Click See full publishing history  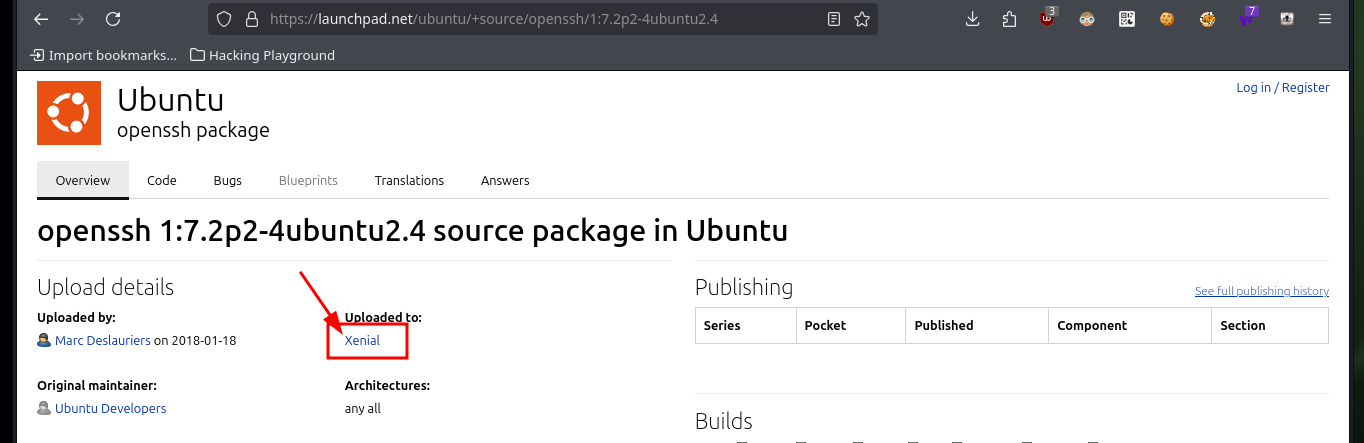coord(1262,291)
